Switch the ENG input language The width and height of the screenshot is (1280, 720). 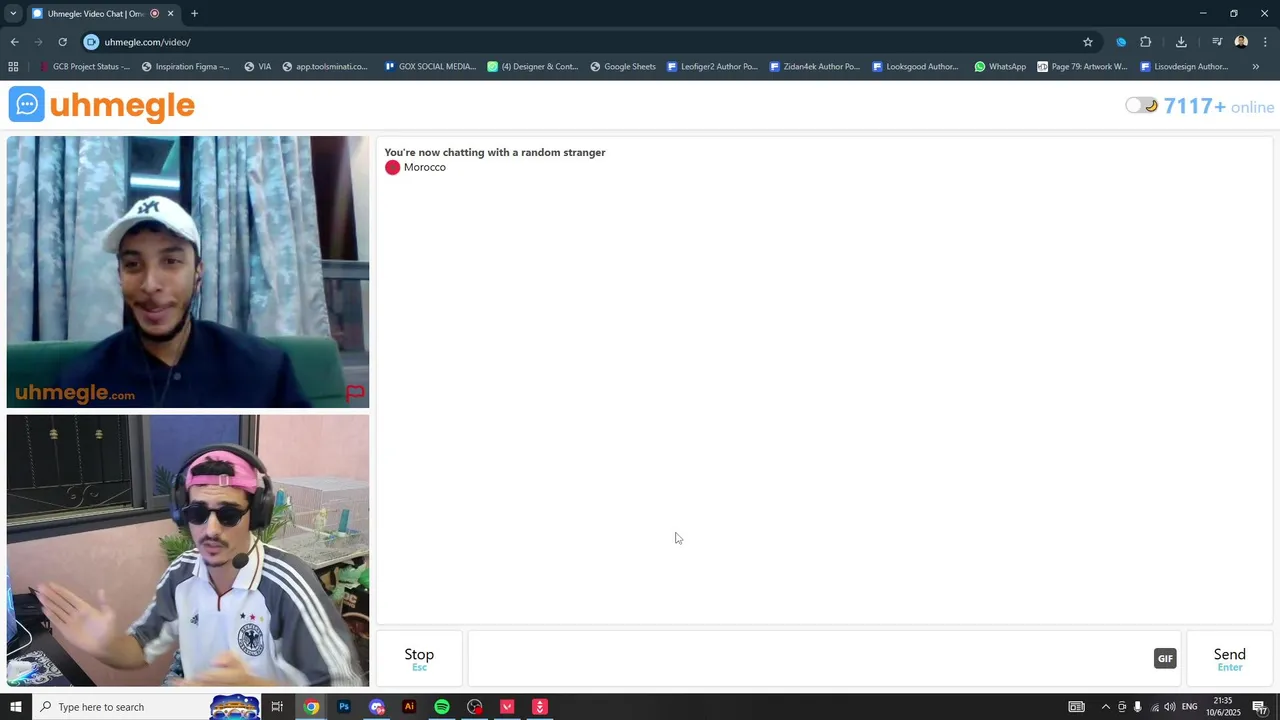1190,707
